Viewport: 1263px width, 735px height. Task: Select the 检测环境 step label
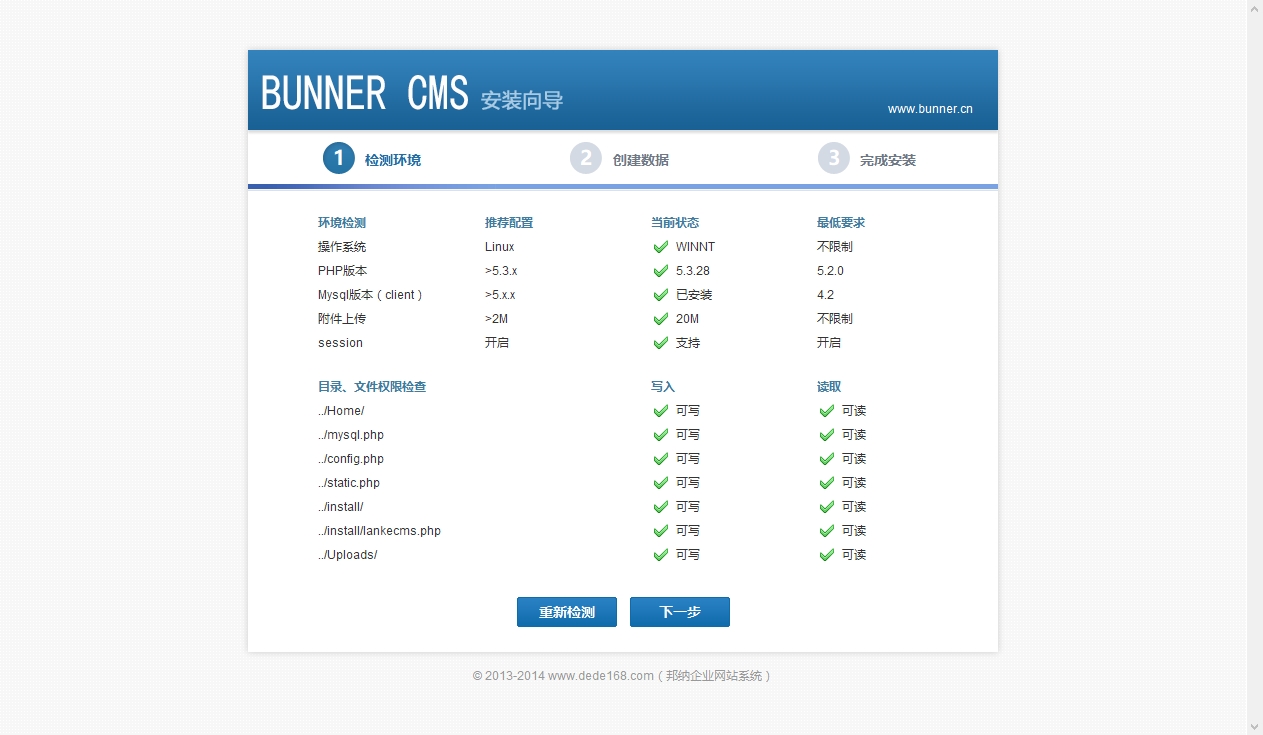pos(393,160)
